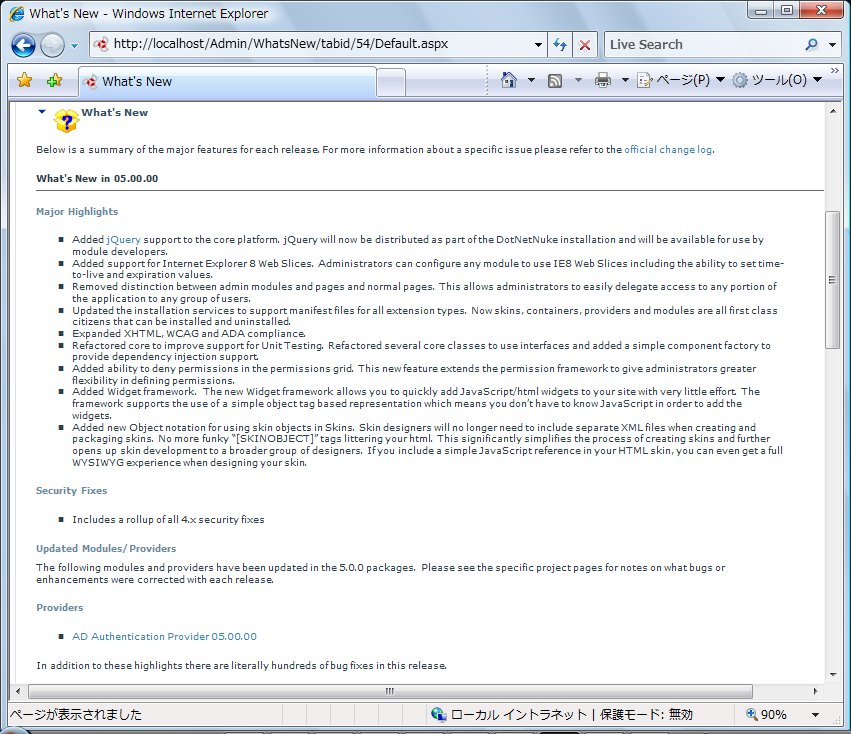Open the ページ(P) menu
Screen dimensions: 851x734
click(681, 80)
